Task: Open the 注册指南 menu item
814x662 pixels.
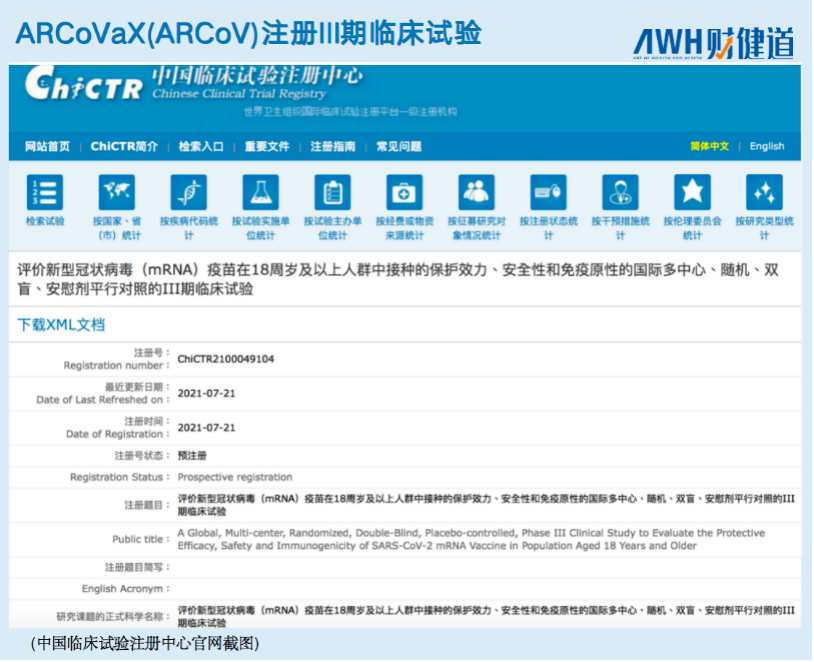Action: pyautogui.click(x=333, y=146)
